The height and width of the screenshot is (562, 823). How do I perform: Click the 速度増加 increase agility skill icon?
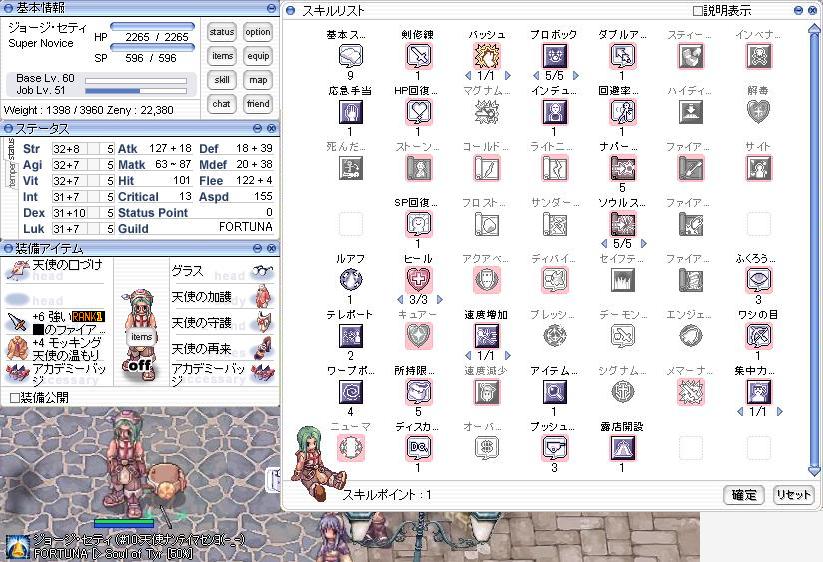(487, 336)
